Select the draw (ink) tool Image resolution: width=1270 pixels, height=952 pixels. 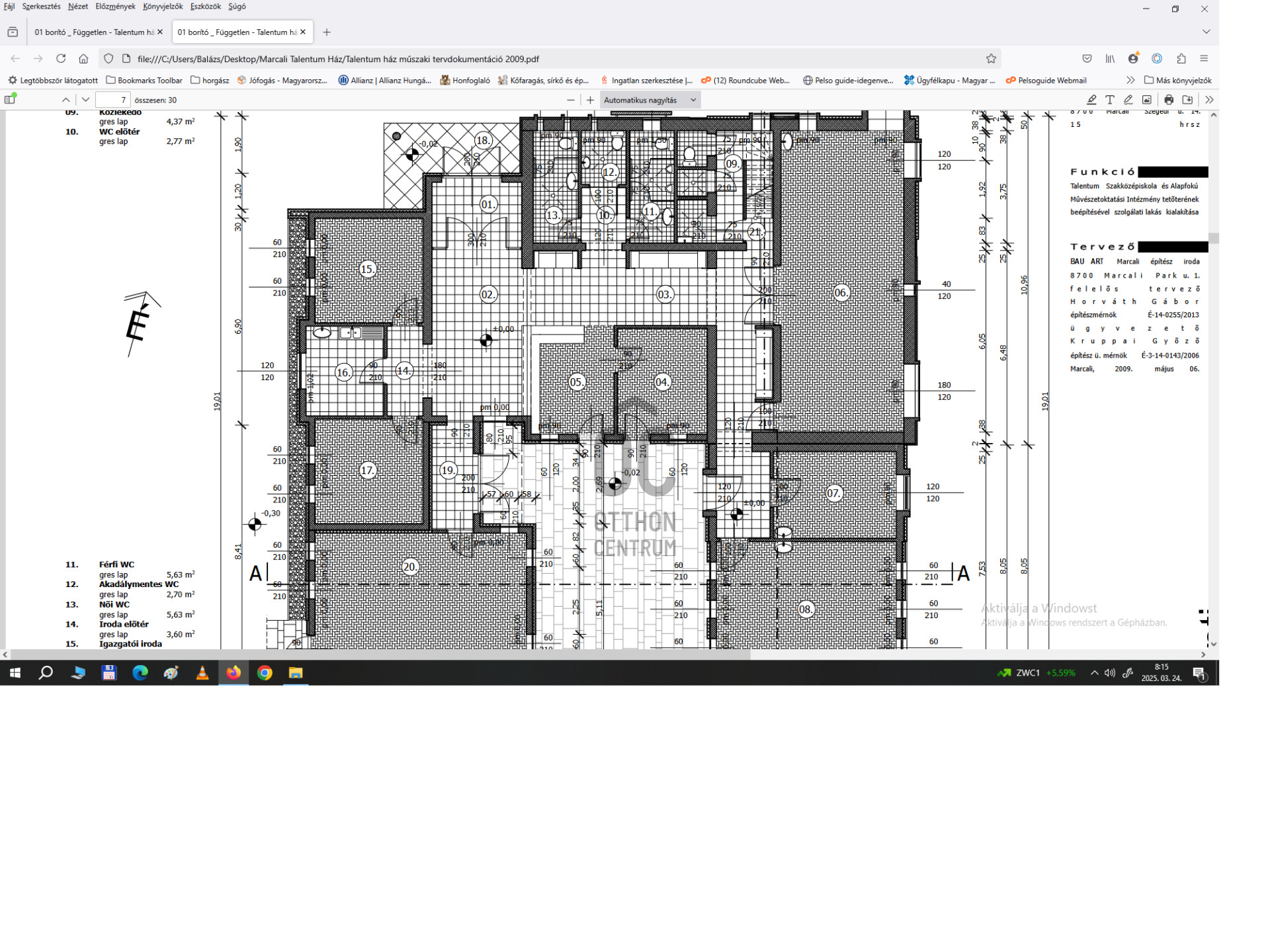pos(1128,100)
